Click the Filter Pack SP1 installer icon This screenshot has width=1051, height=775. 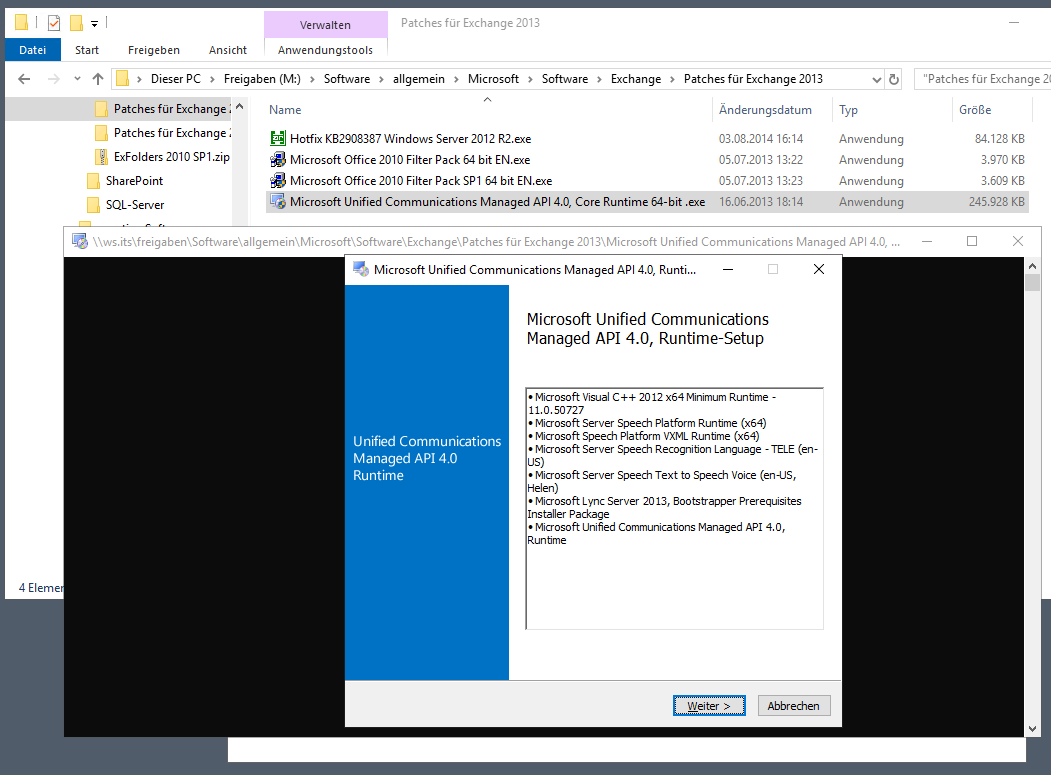(277, 181)
